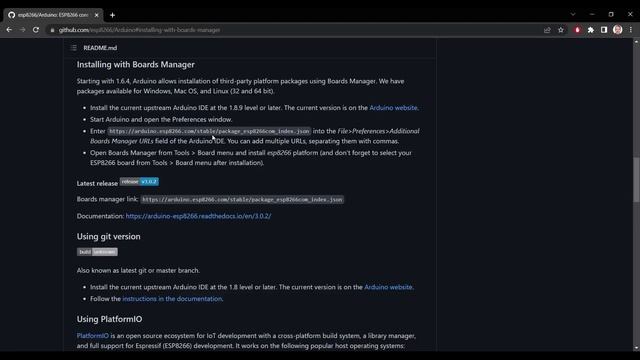640x360 pixels.
Task: Open the README table of contents icon
Action: [73, 48]
